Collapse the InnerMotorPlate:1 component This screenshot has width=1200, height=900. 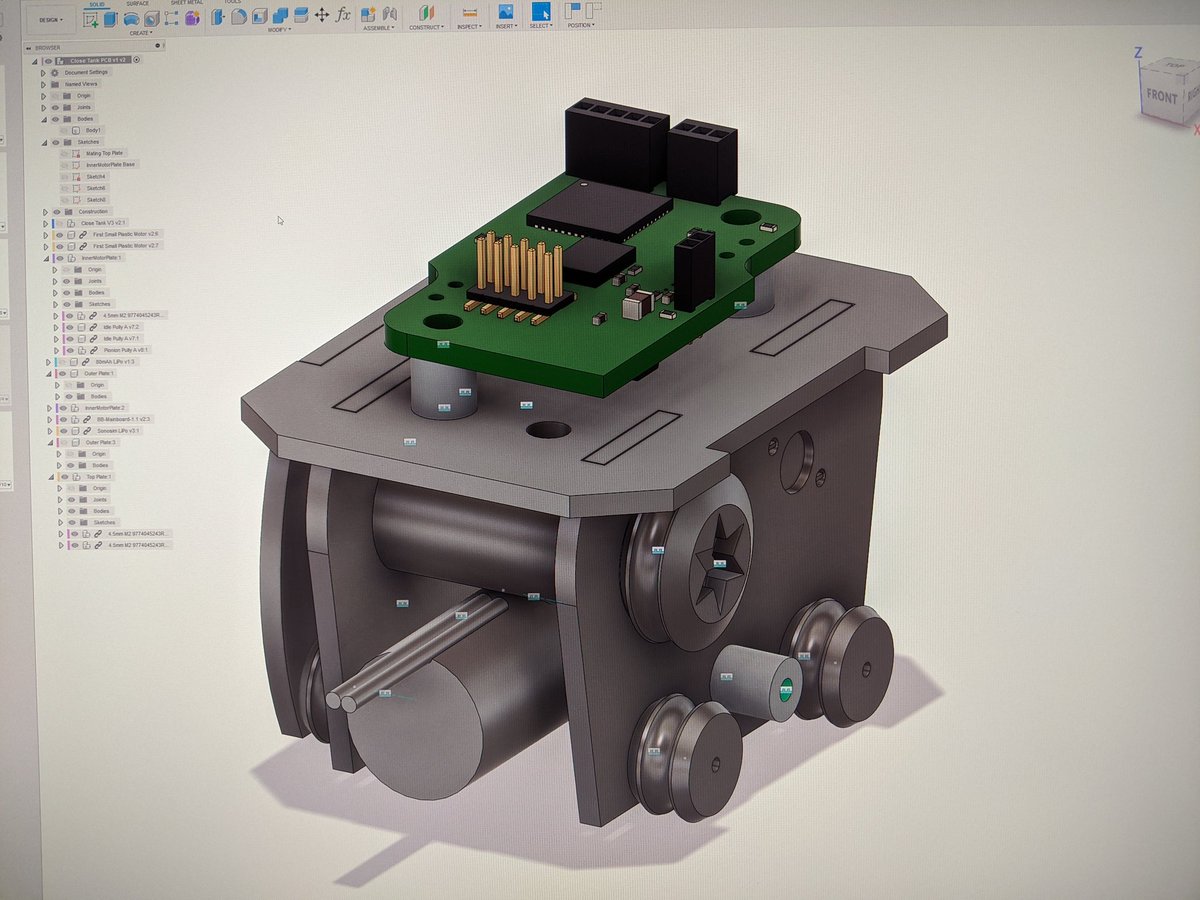46,258
